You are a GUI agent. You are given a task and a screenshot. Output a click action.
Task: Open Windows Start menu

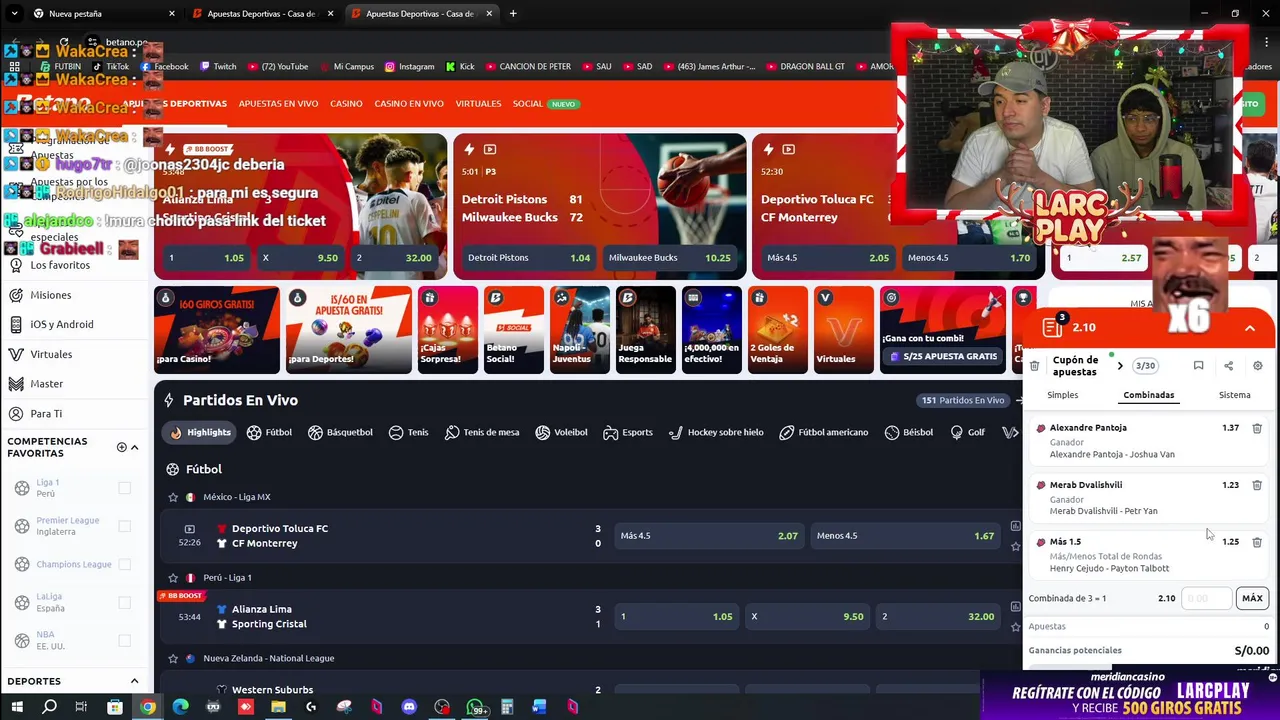point(17,708)
